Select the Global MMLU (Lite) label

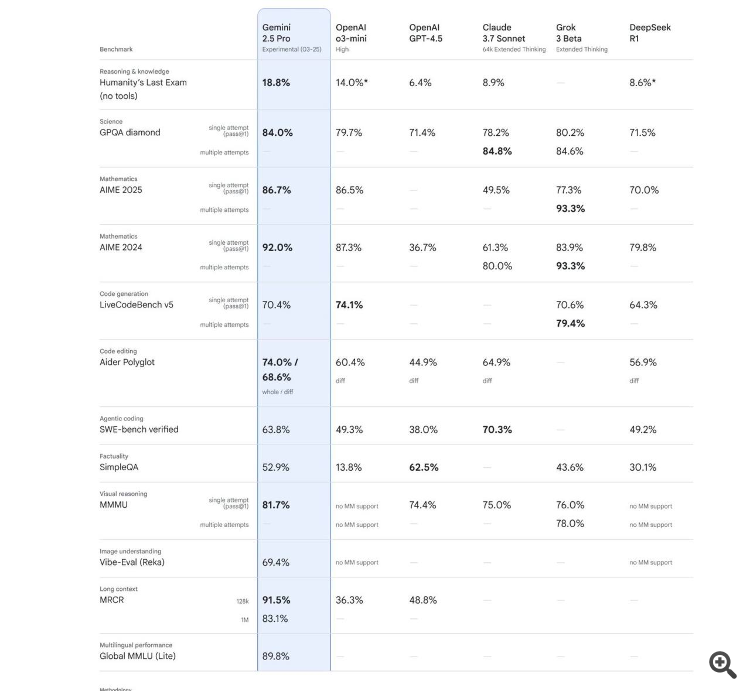138,656
